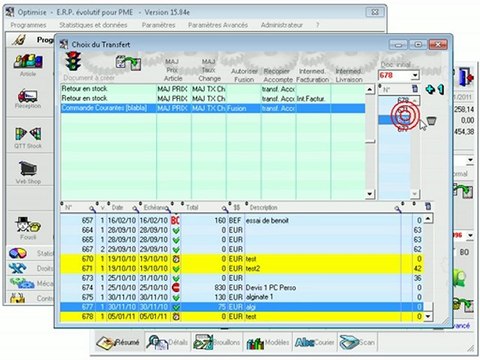Open the Doc. initial 678 dropdown

415,75
